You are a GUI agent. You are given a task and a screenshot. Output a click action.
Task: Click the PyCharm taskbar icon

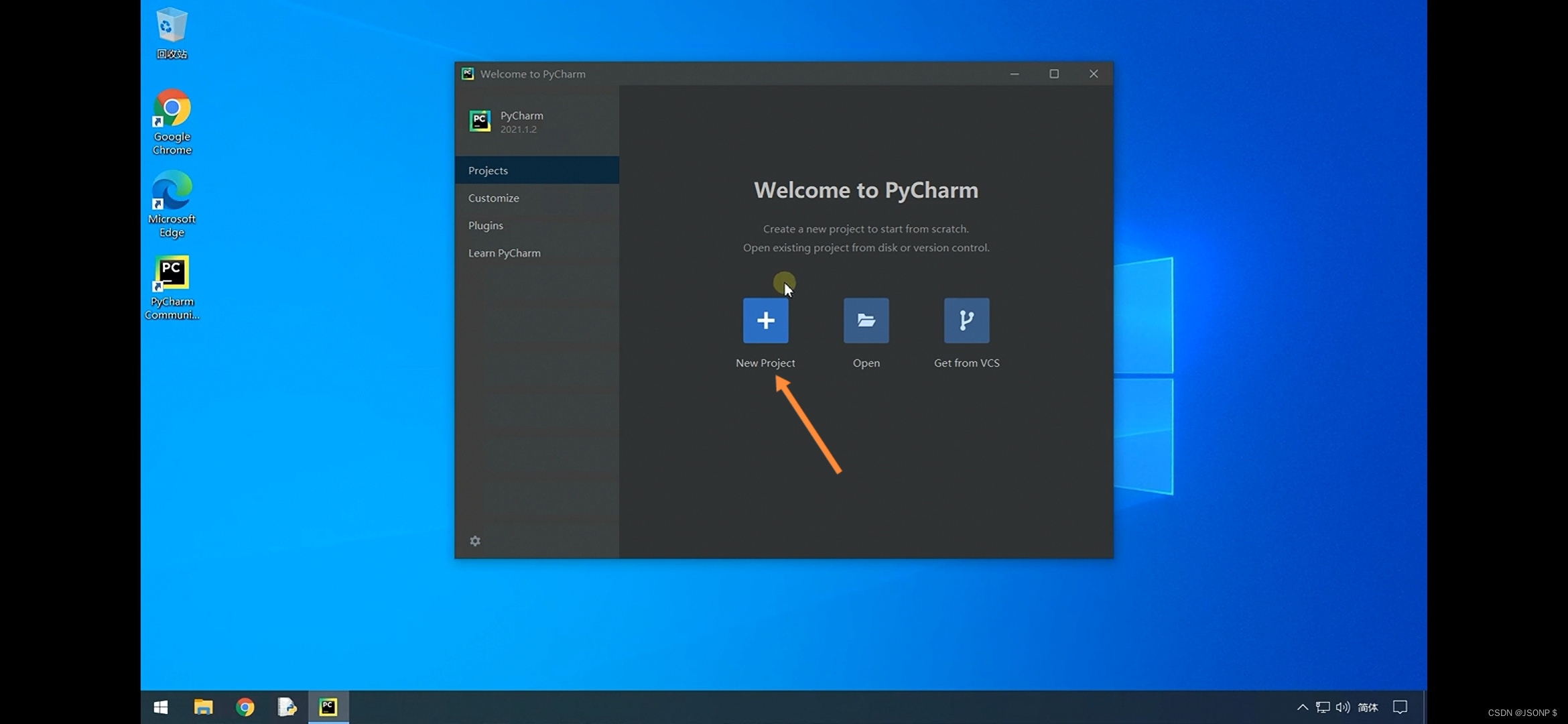pos(328,707)
